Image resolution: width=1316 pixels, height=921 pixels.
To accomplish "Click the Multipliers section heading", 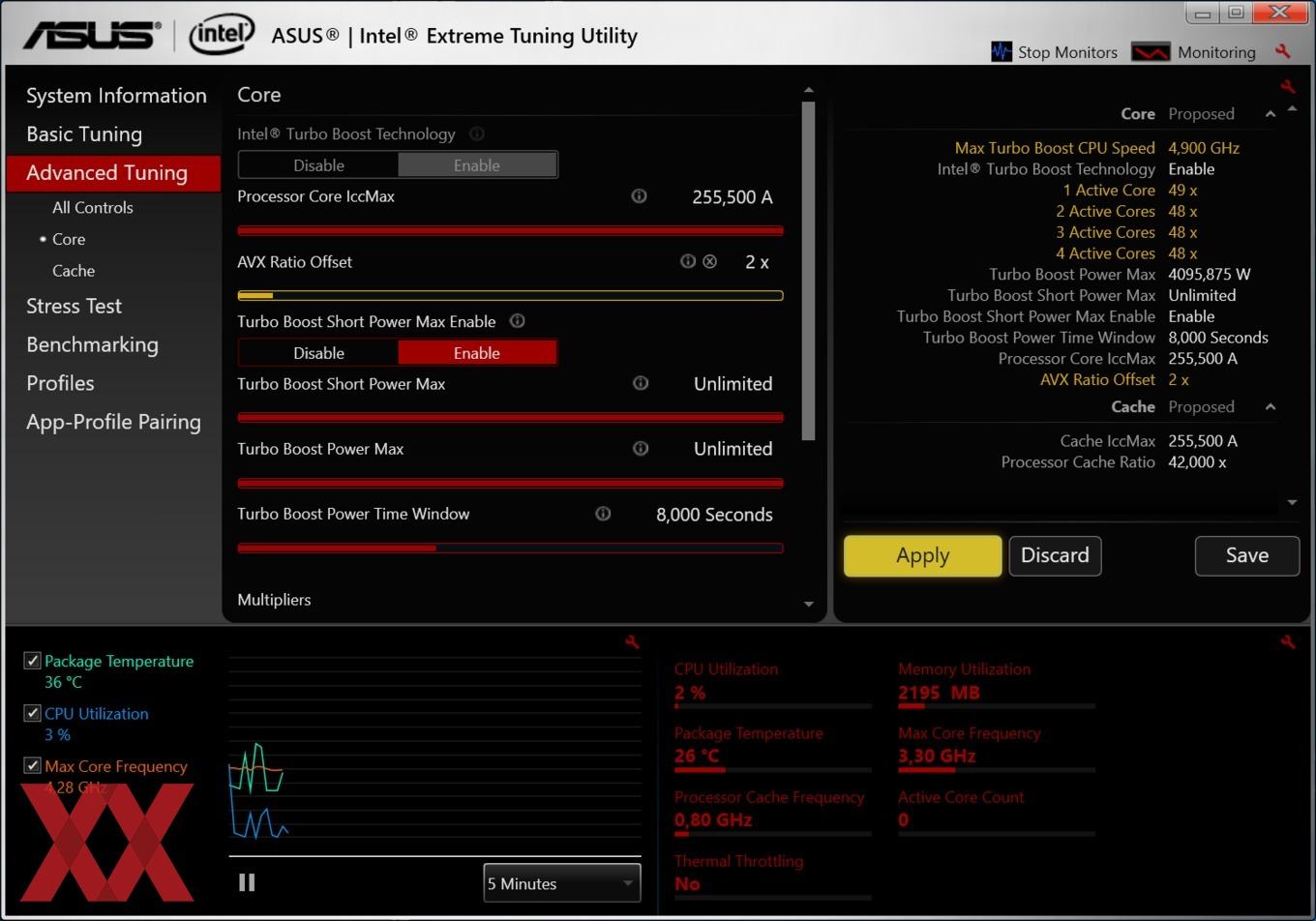I will (274, 600).
